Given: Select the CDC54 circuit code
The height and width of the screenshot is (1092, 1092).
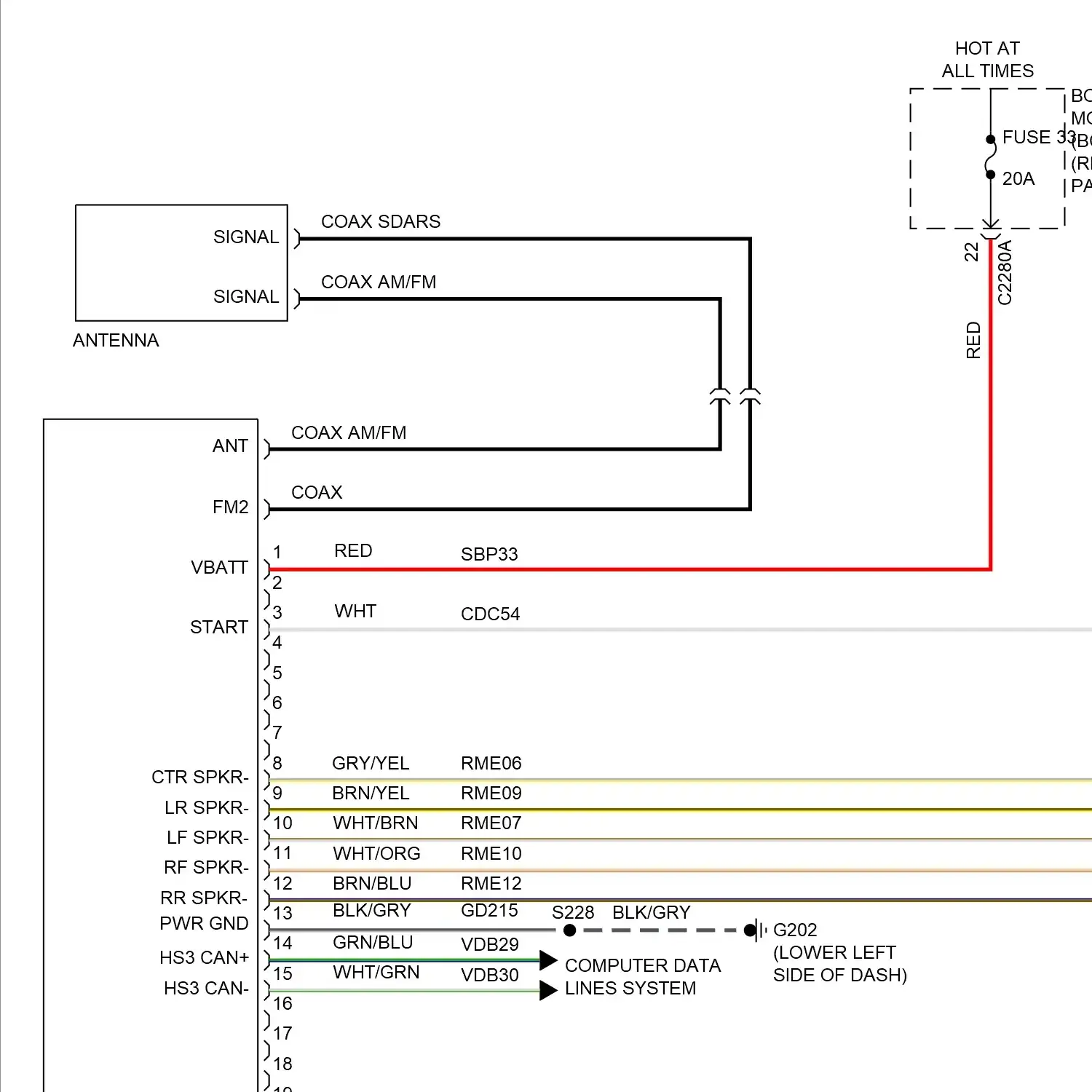Looking at the screenshot, I should coord(491,614).
